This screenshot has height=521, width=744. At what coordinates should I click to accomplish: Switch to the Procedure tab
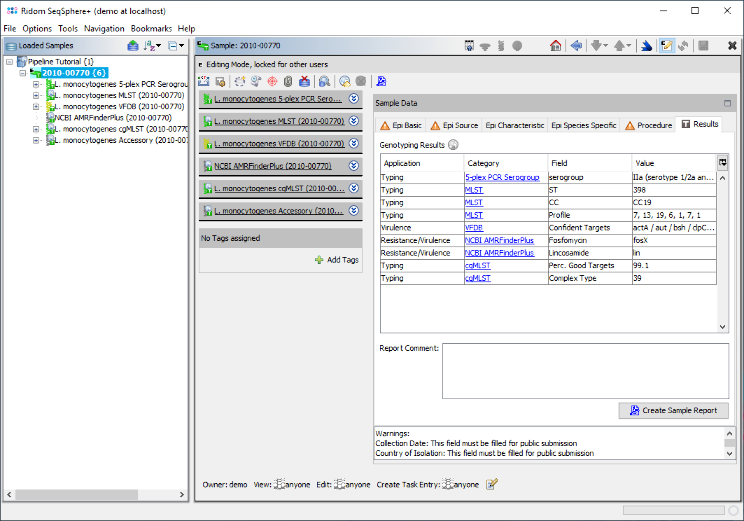(649, 125)
